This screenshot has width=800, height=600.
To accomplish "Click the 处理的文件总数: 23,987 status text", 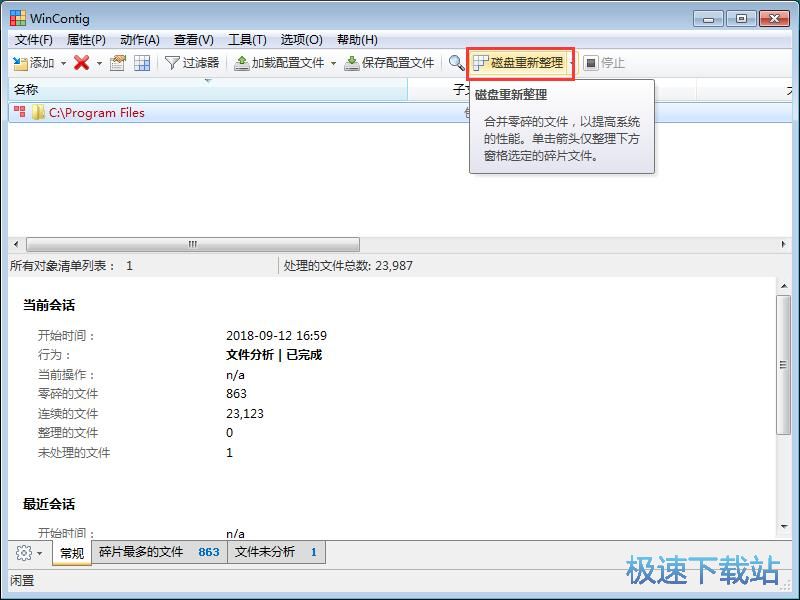I will point(348,265).
